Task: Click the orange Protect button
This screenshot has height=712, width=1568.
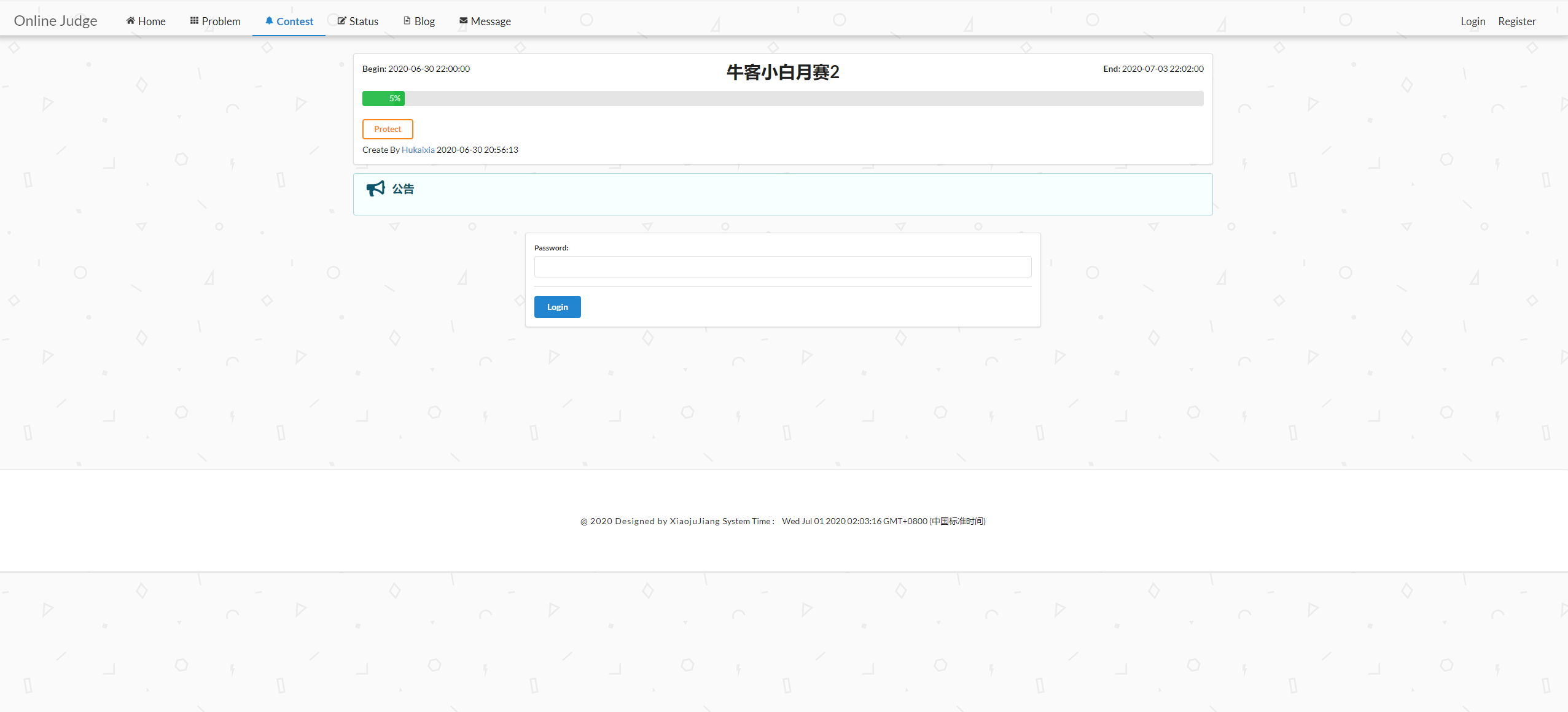Action: click(387, 129)
